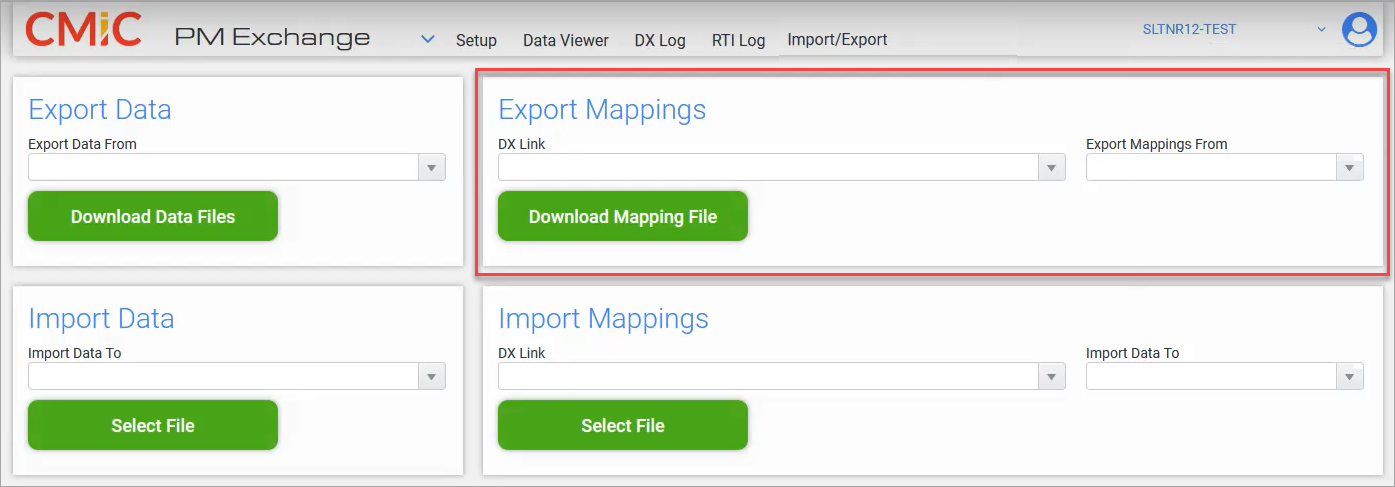Image resolution: width=1395 pixels, height=487 pixels.
Task: Go to the Data Viewer tab
Action: click(x=566, y=41)
